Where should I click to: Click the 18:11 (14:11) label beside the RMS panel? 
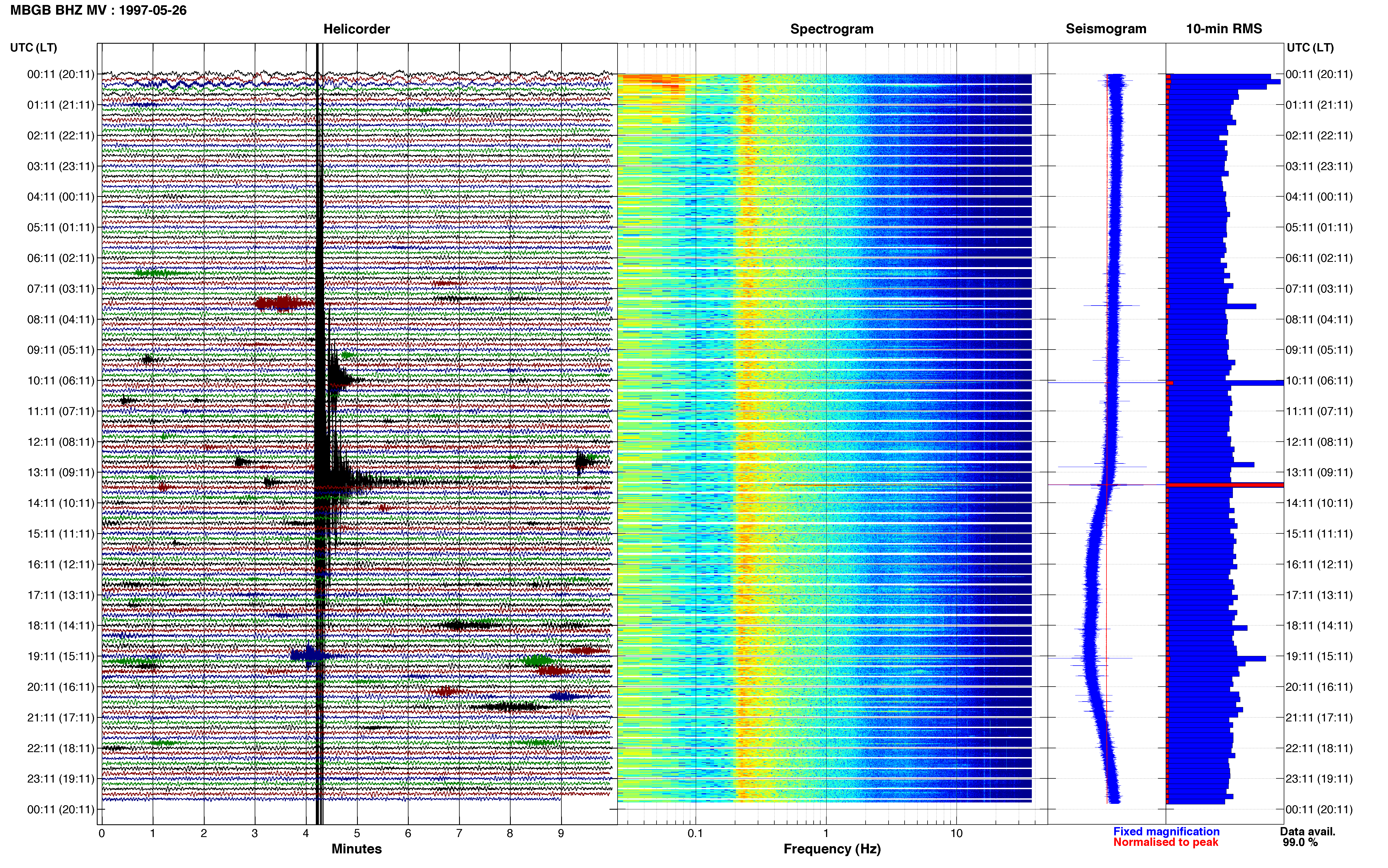tap(1319, 626)
